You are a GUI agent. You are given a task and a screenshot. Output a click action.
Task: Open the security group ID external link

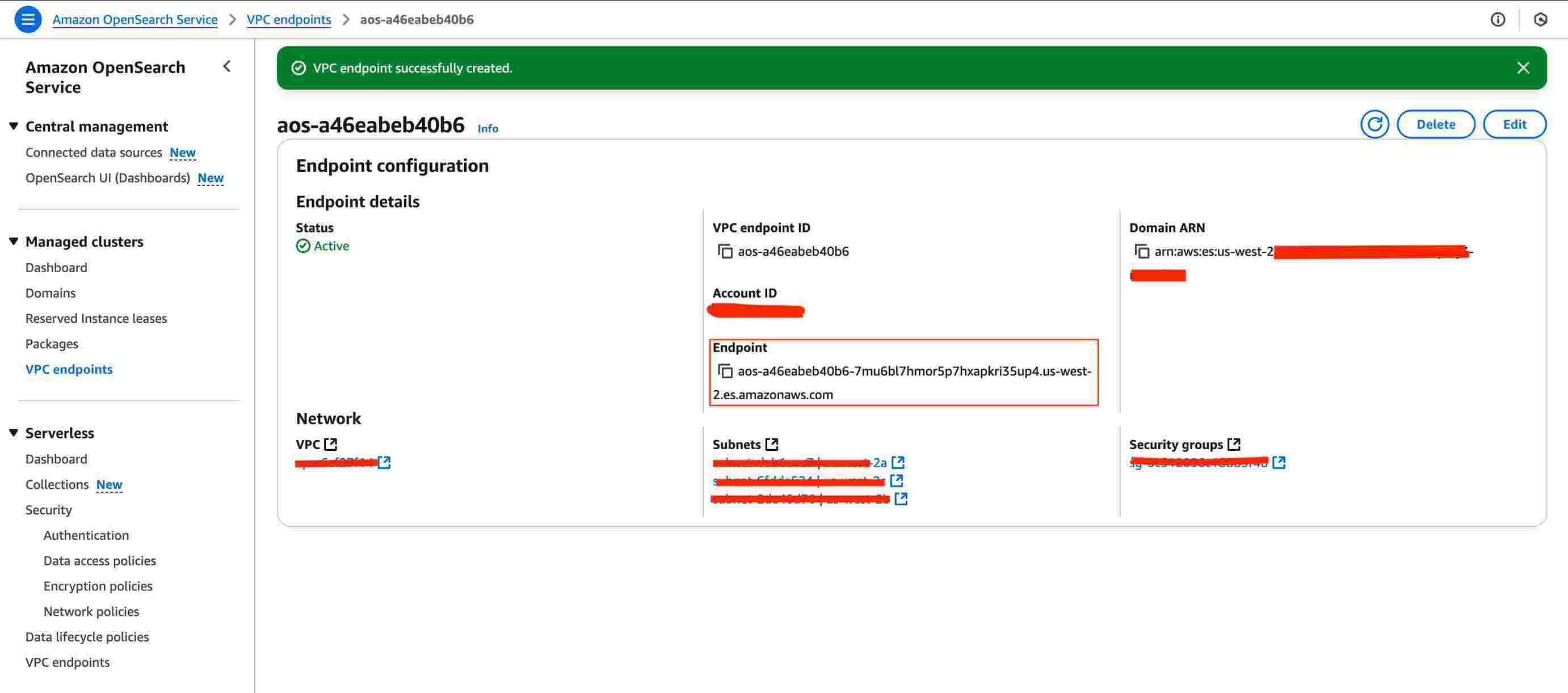(1279, 462)
